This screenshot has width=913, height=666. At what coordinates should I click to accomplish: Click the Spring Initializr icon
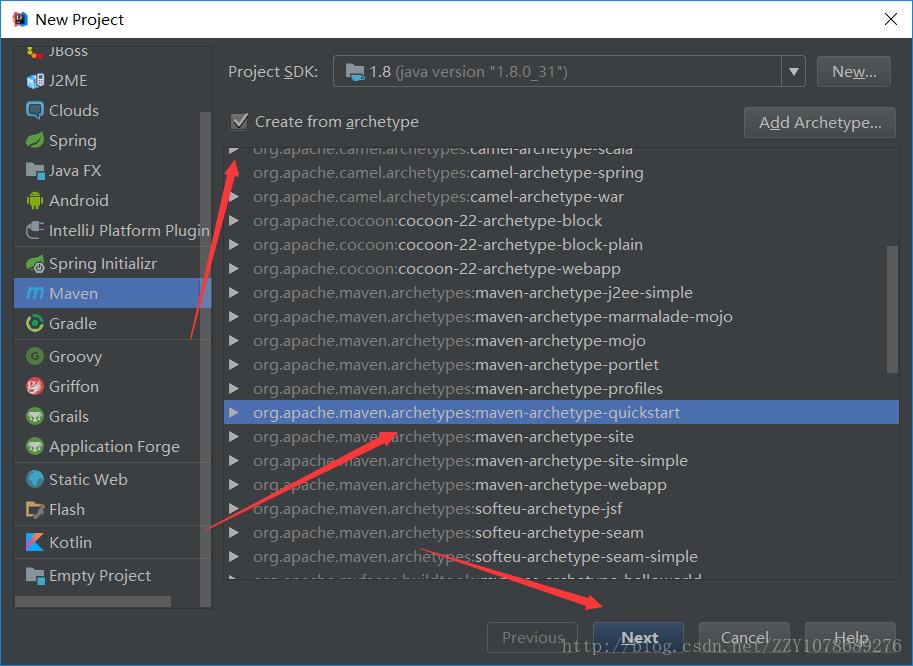pyautogui.click(x=35, y=264)
